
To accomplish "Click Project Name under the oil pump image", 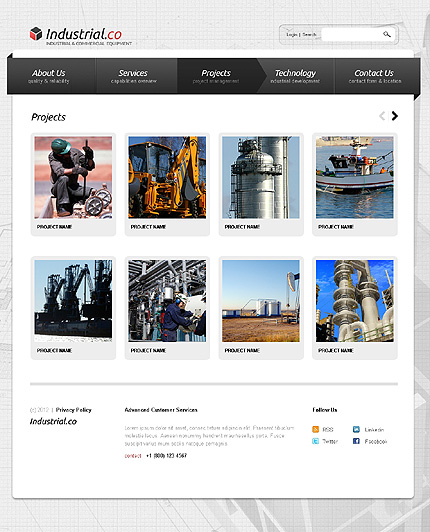I will [x=242, y=350].
